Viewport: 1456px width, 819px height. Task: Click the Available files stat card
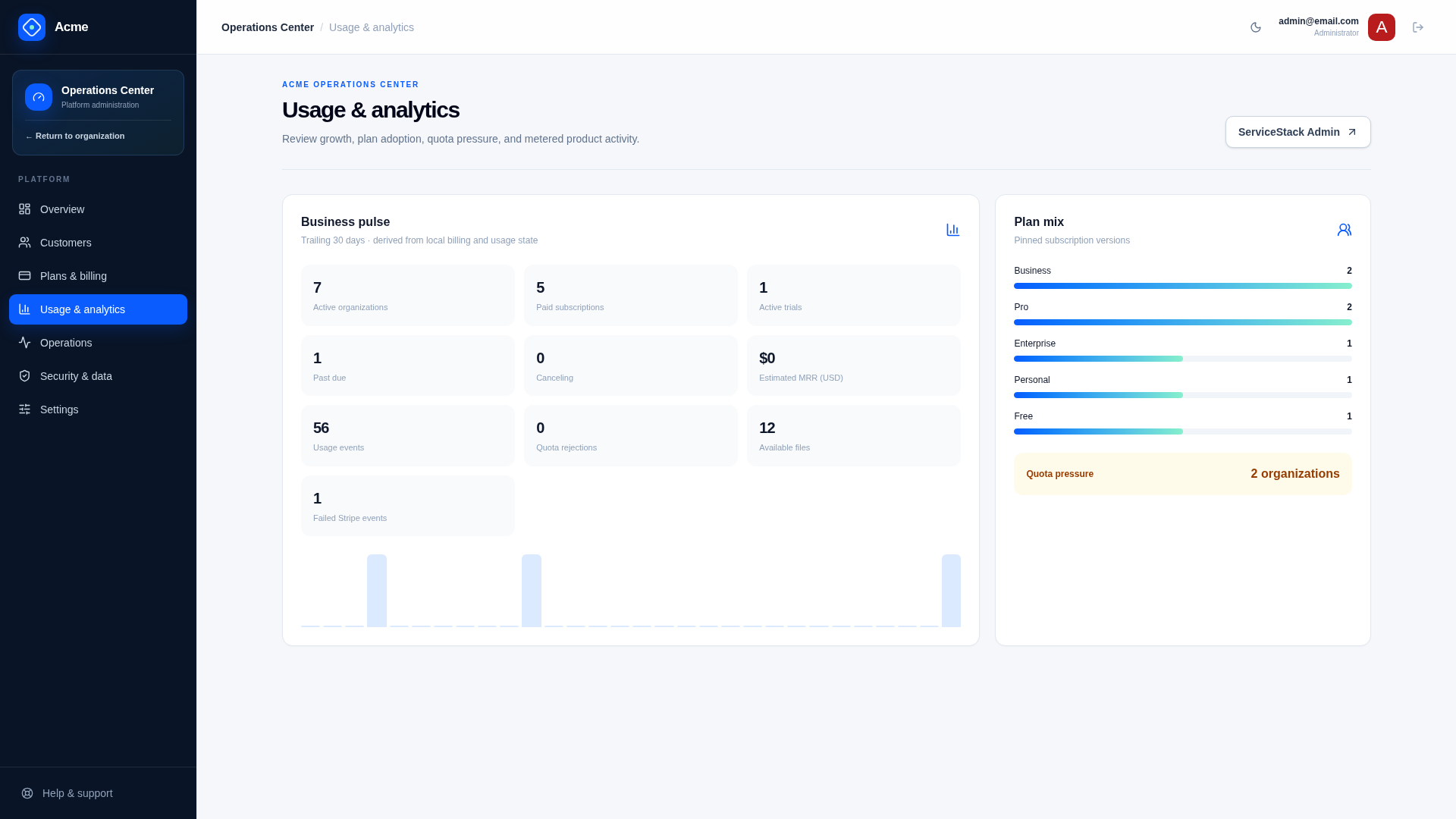(x=854, y=435)
